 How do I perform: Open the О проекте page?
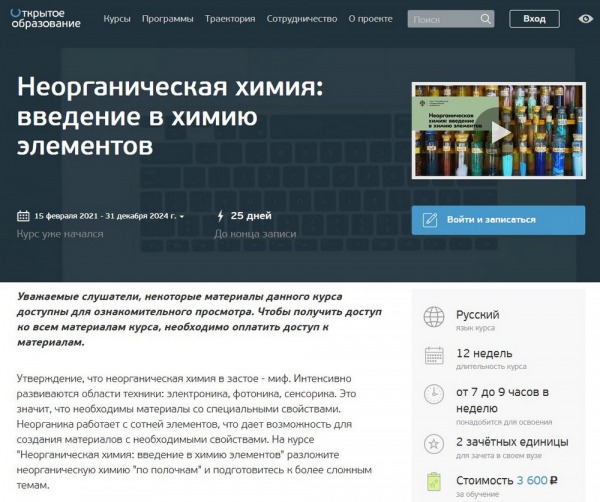370,19
